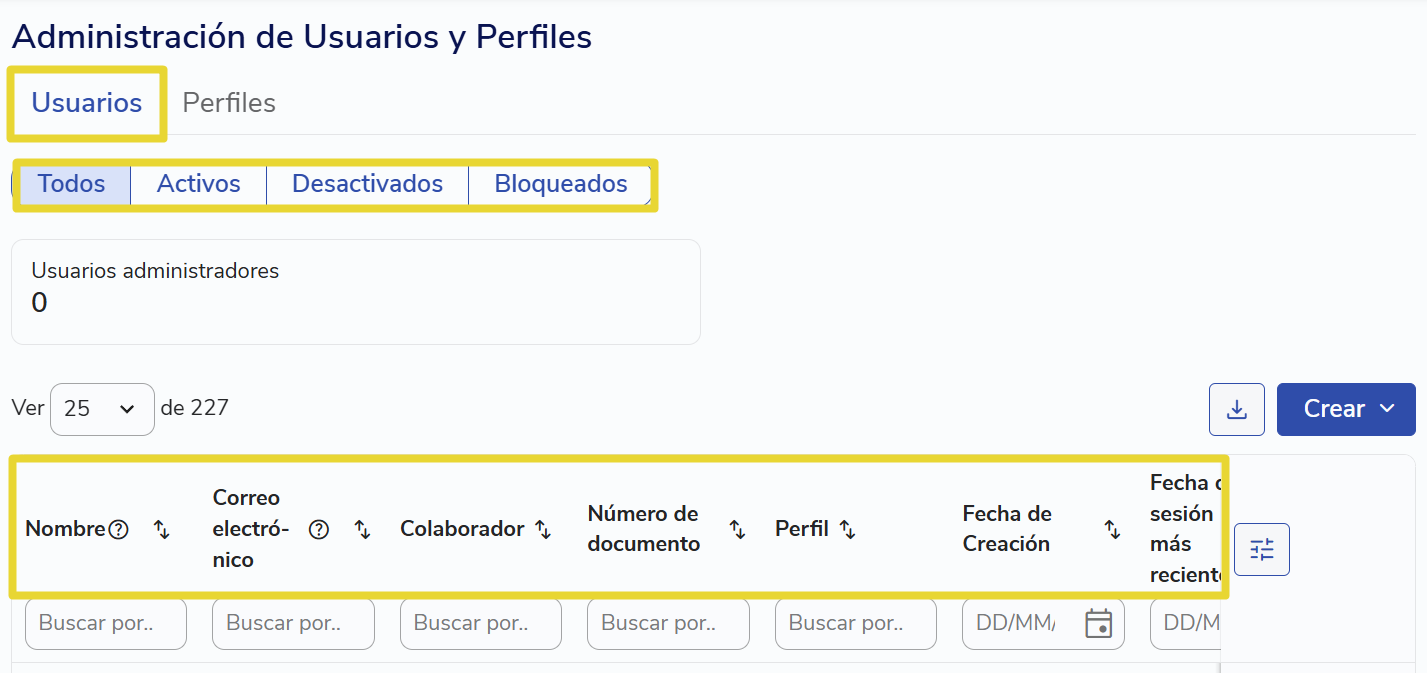Select the Usuarios tab
The width and height of the screenshot is (1427, 673).
coord(87,103)
